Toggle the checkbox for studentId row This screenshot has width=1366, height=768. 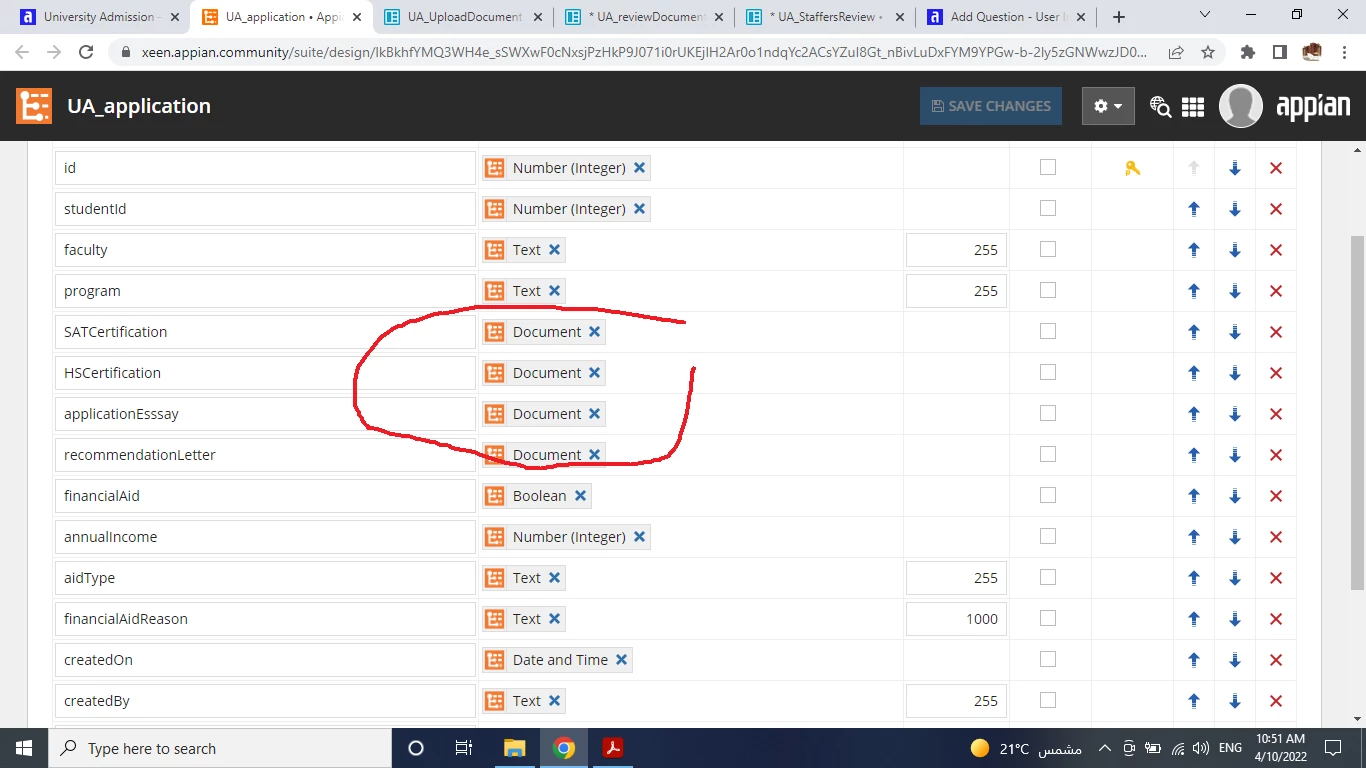1048,208
